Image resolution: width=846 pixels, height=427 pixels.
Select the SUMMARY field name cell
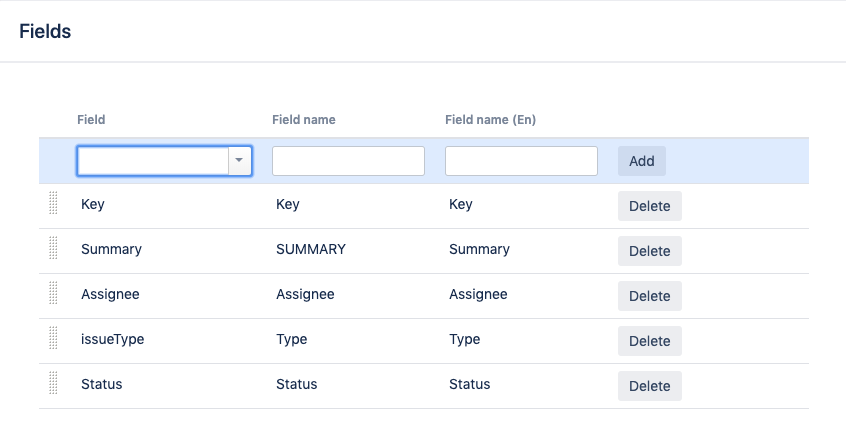(311, 249)
